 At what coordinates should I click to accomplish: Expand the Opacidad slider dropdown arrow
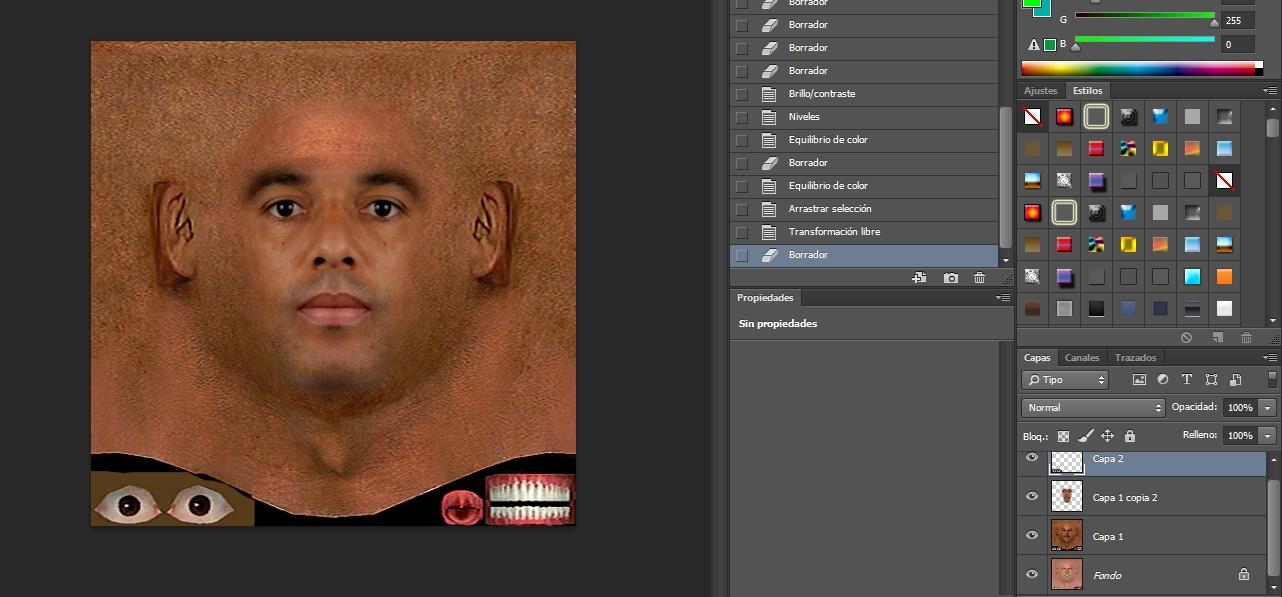click(1268, 408)
